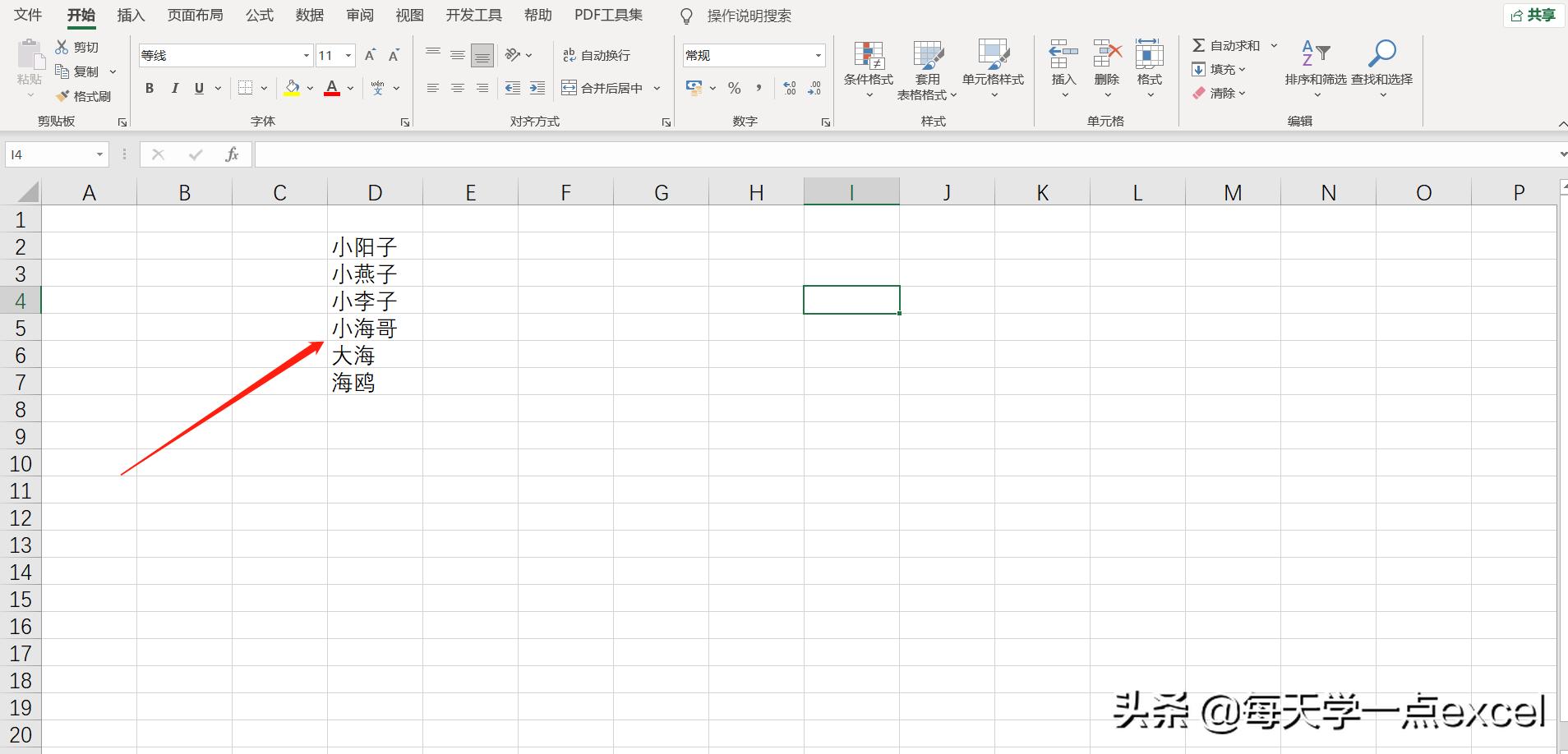Toggle Wrap Text (自动换行)

point(597,55)
